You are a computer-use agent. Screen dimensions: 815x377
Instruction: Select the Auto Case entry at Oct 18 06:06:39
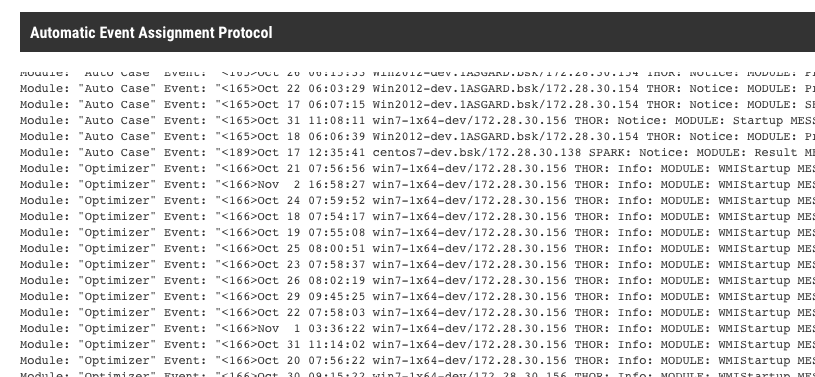click(x=417, y=137)
